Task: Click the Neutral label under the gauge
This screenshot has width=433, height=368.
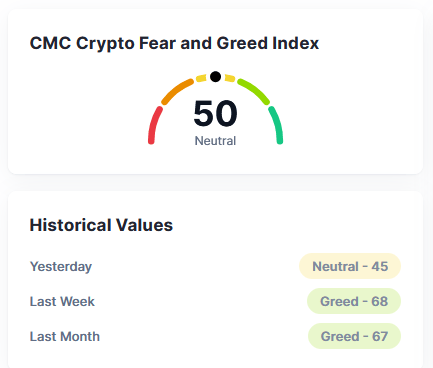Action: (x=215, y=141)
